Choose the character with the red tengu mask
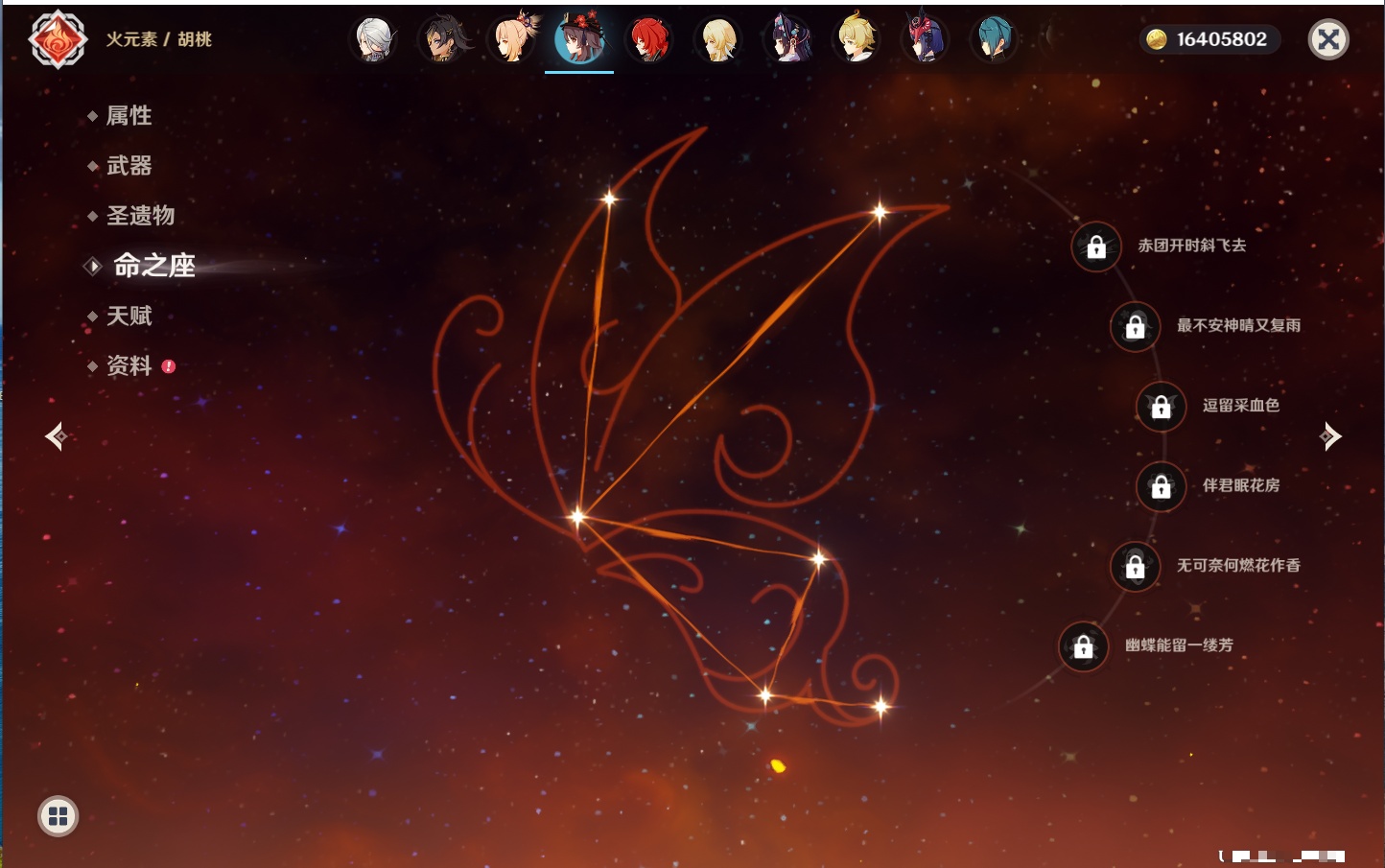Screen dimensions: 1385x868 925,40
